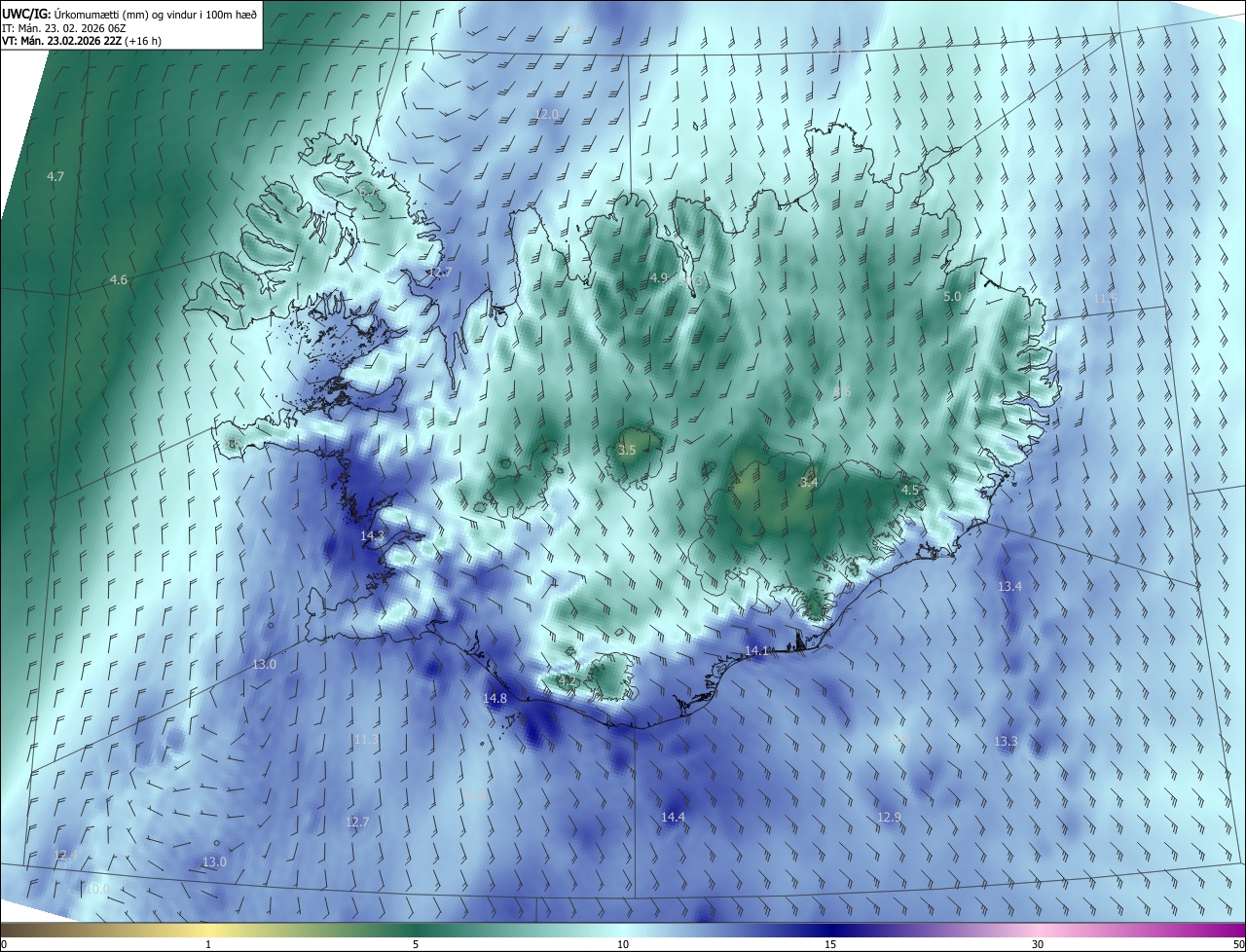Screen dimensions: 1246x952
Task: Click the 12.0 value label
Action: [548, 115]
